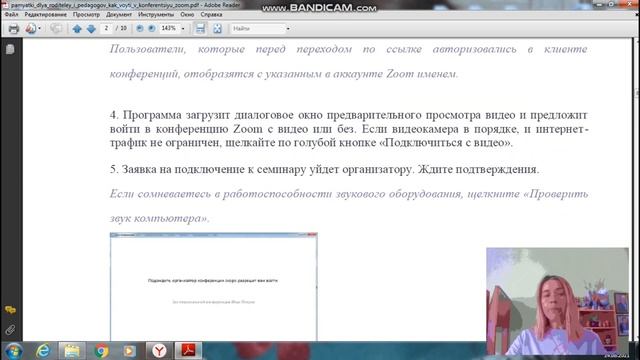
Task: Enable scrolling page fit-width mode icon
Action: tap(200, 28)
